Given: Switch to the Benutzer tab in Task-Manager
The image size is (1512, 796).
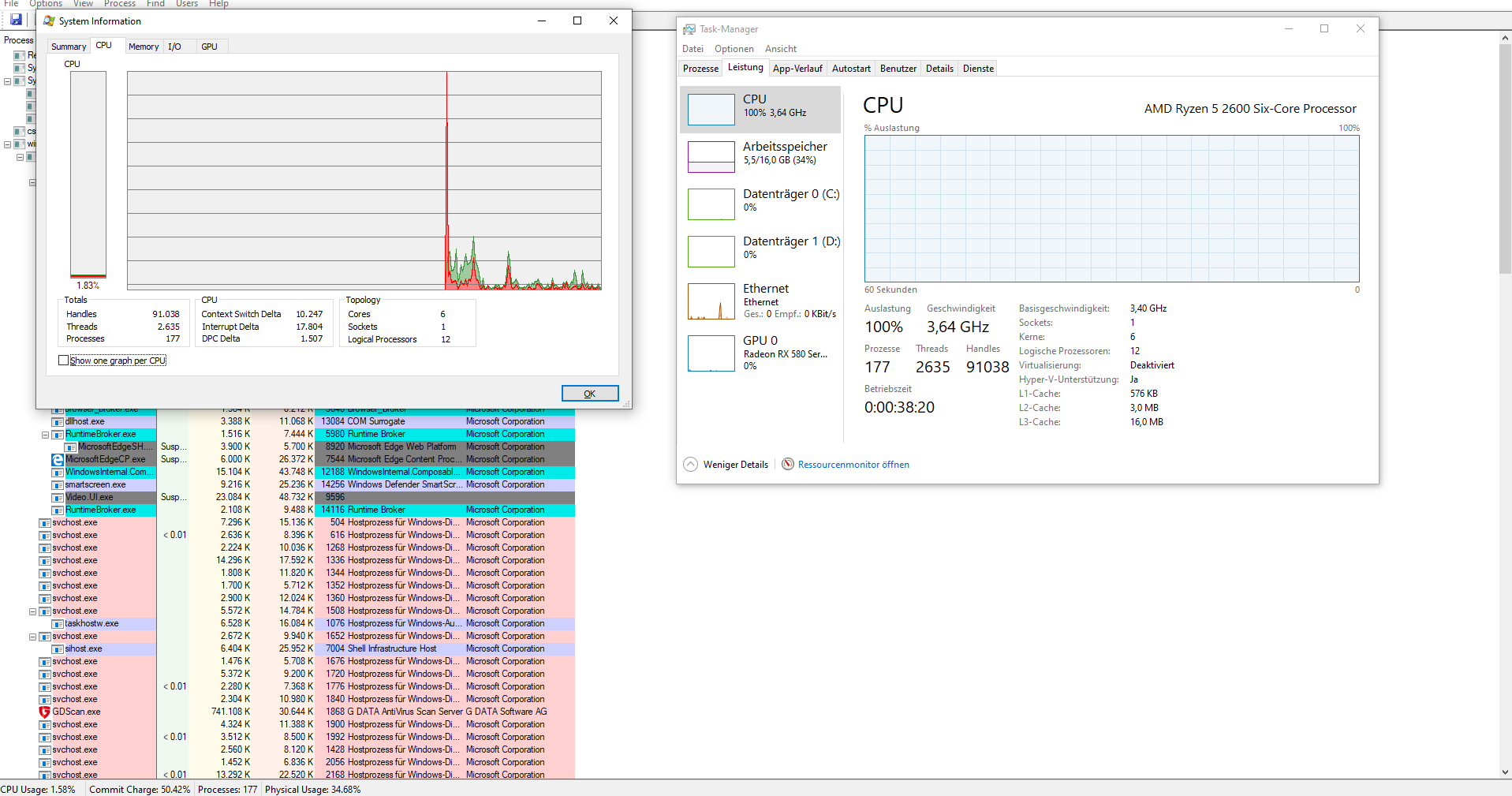Looking at the screenshot, I should (x=898, y=69).
